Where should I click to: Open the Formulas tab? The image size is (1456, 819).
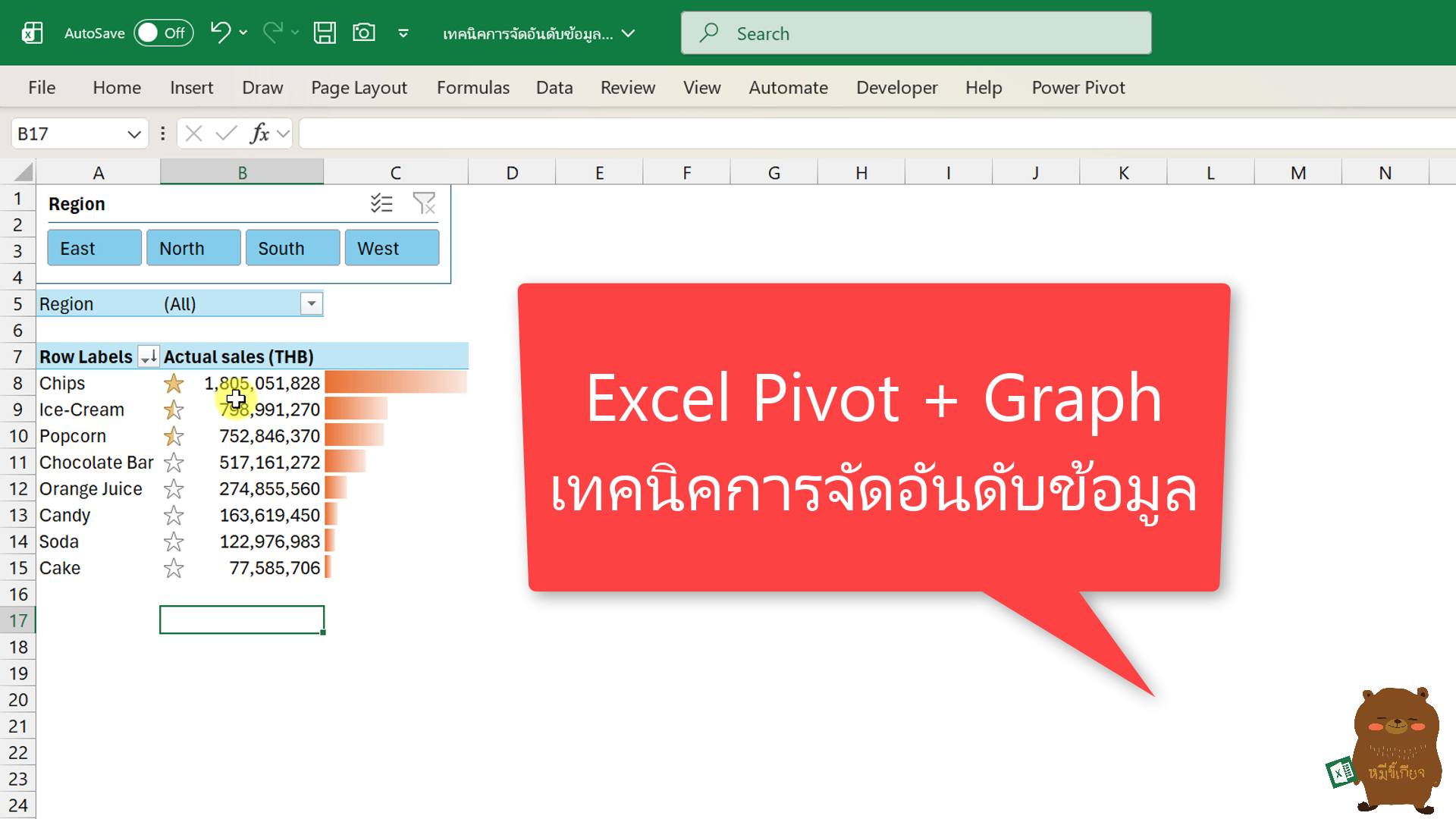pyautogui.click(x=472, y=88)
